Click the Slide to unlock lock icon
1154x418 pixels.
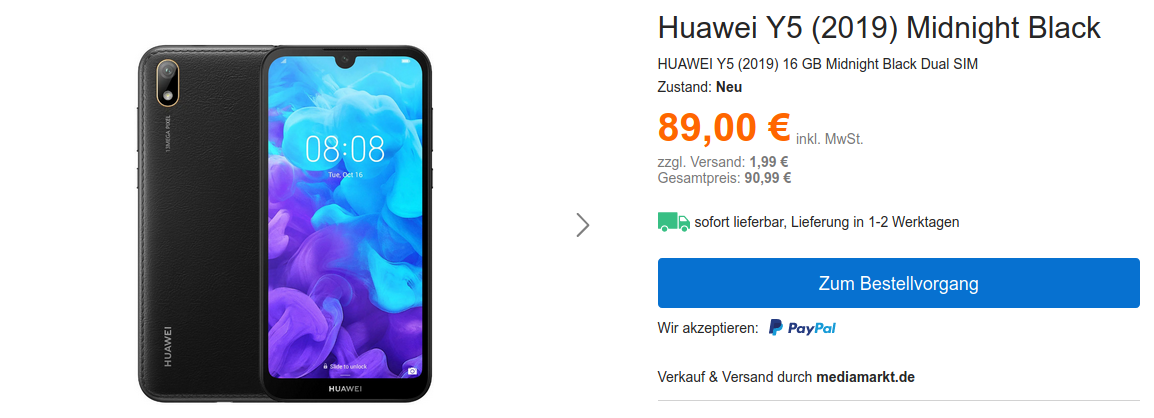click(325, 366)
